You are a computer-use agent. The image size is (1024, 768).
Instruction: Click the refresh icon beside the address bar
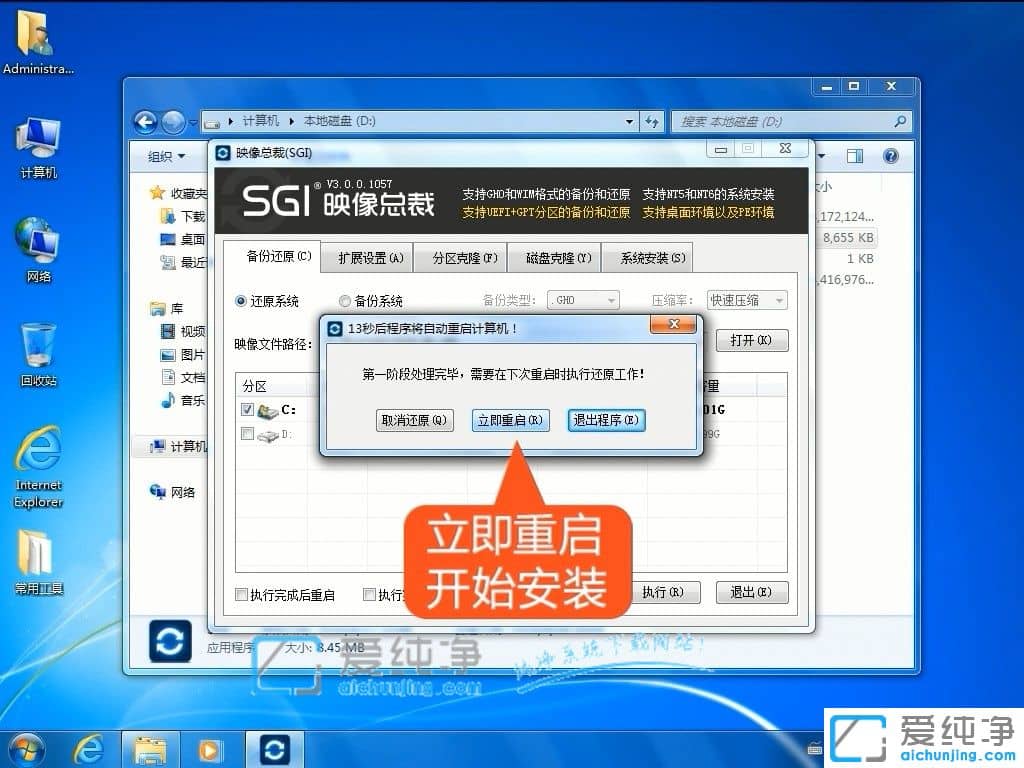click(x=652, y=121)
